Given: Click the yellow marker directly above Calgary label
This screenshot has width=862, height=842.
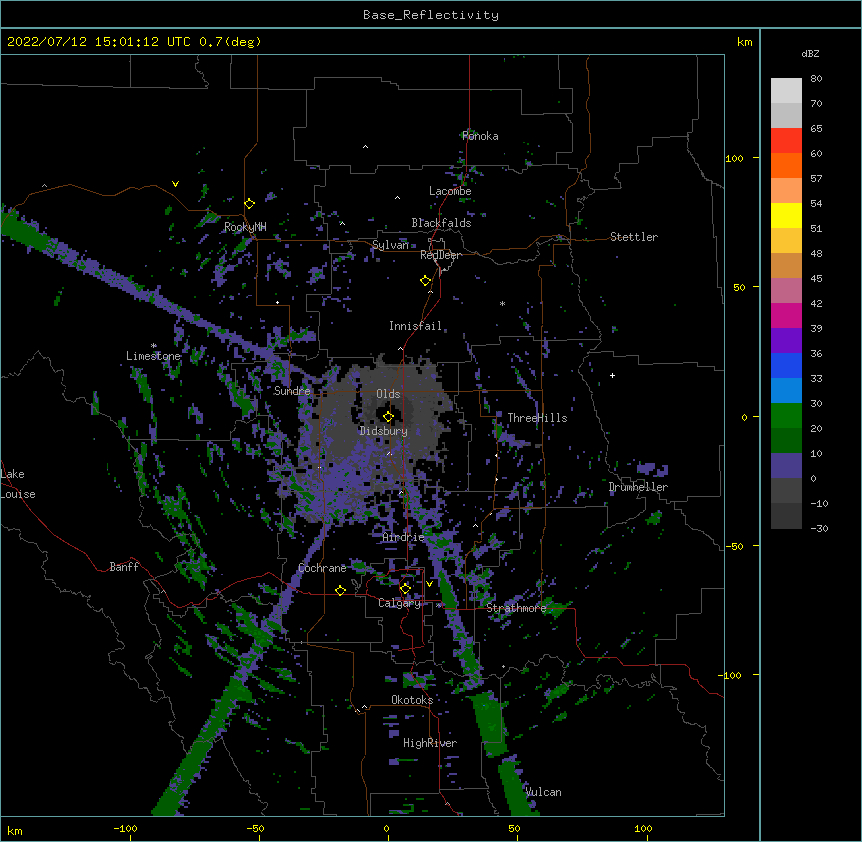Looking at the screenshot, I should pos(405,589).
